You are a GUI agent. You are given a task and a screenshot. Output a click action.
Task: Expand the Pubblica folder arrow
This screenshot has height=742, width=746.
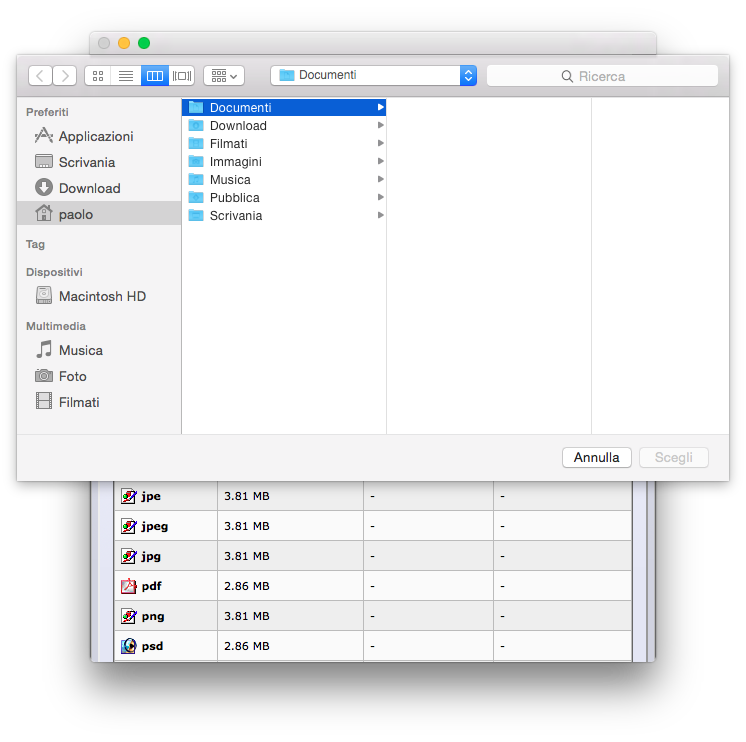pos(381,197)
